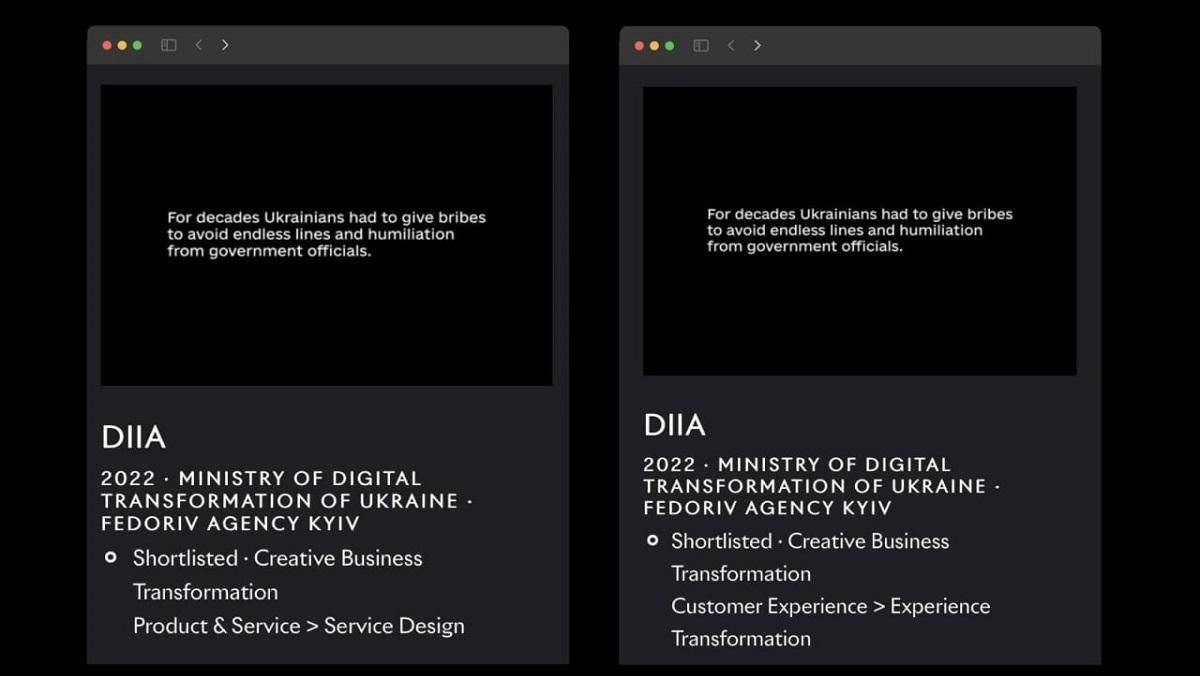Minimize the left window with yellow button
Screen dimensions: 1200x676
pyautogui.click(x=122, y=45)
